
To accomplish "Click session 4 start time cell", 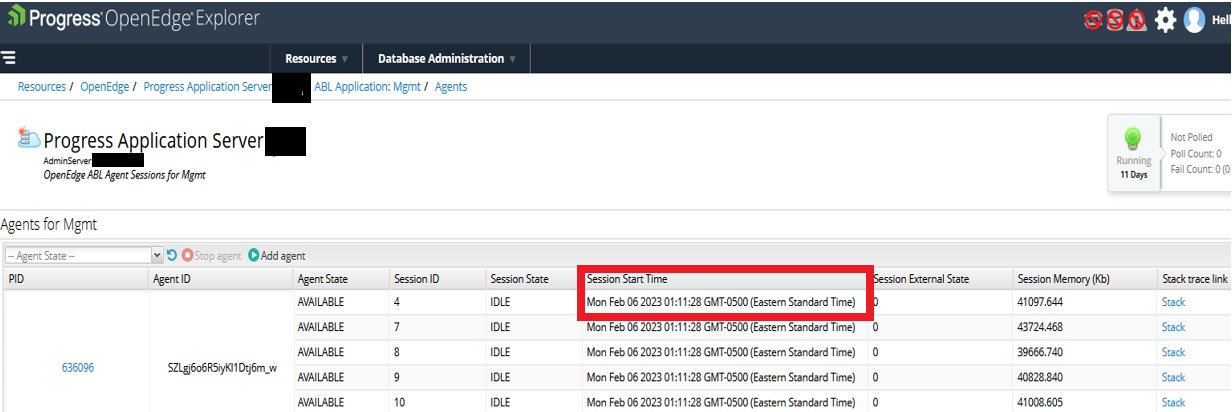I will point(725,302).
